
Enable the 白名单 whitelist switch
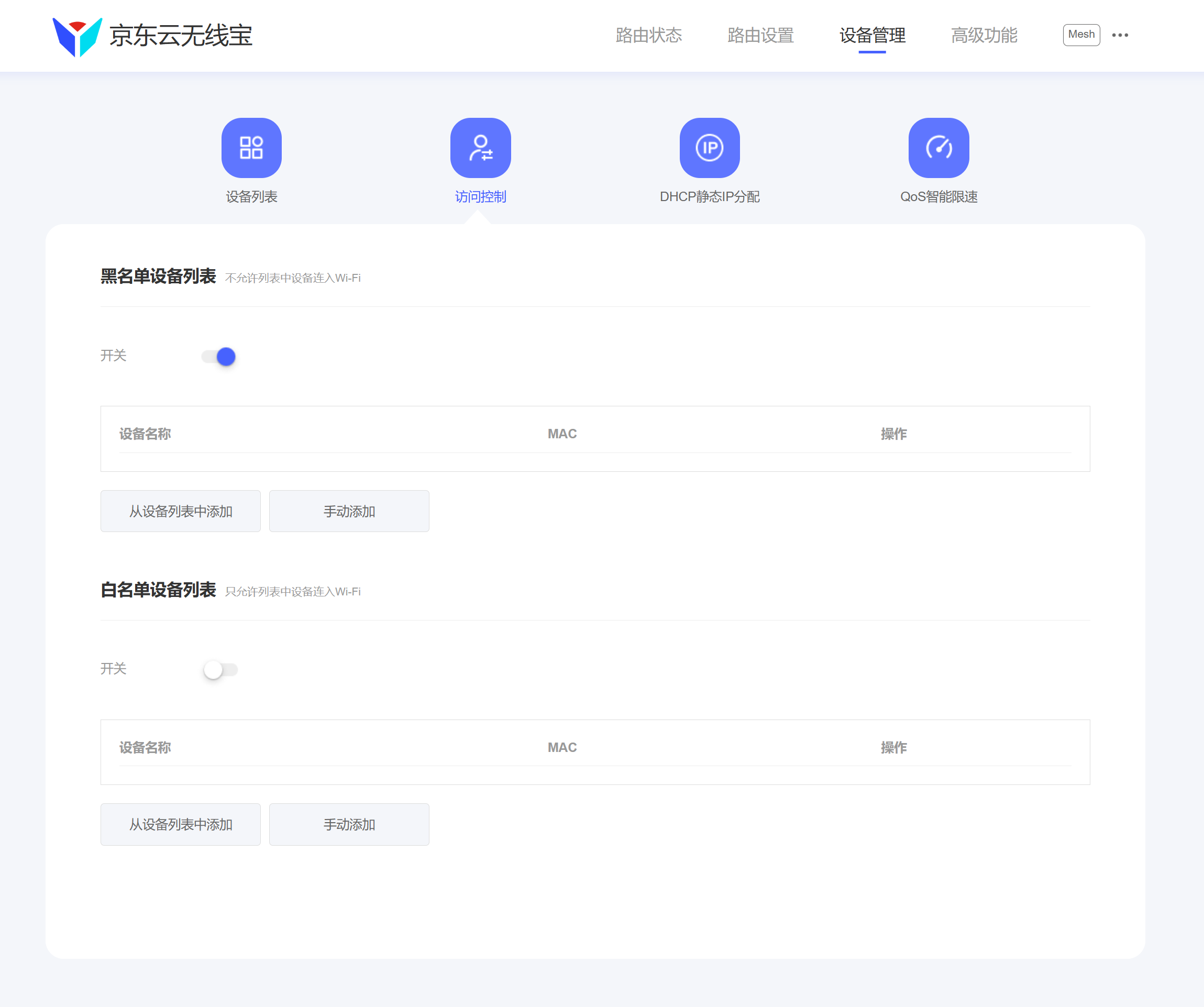[220, 669]
